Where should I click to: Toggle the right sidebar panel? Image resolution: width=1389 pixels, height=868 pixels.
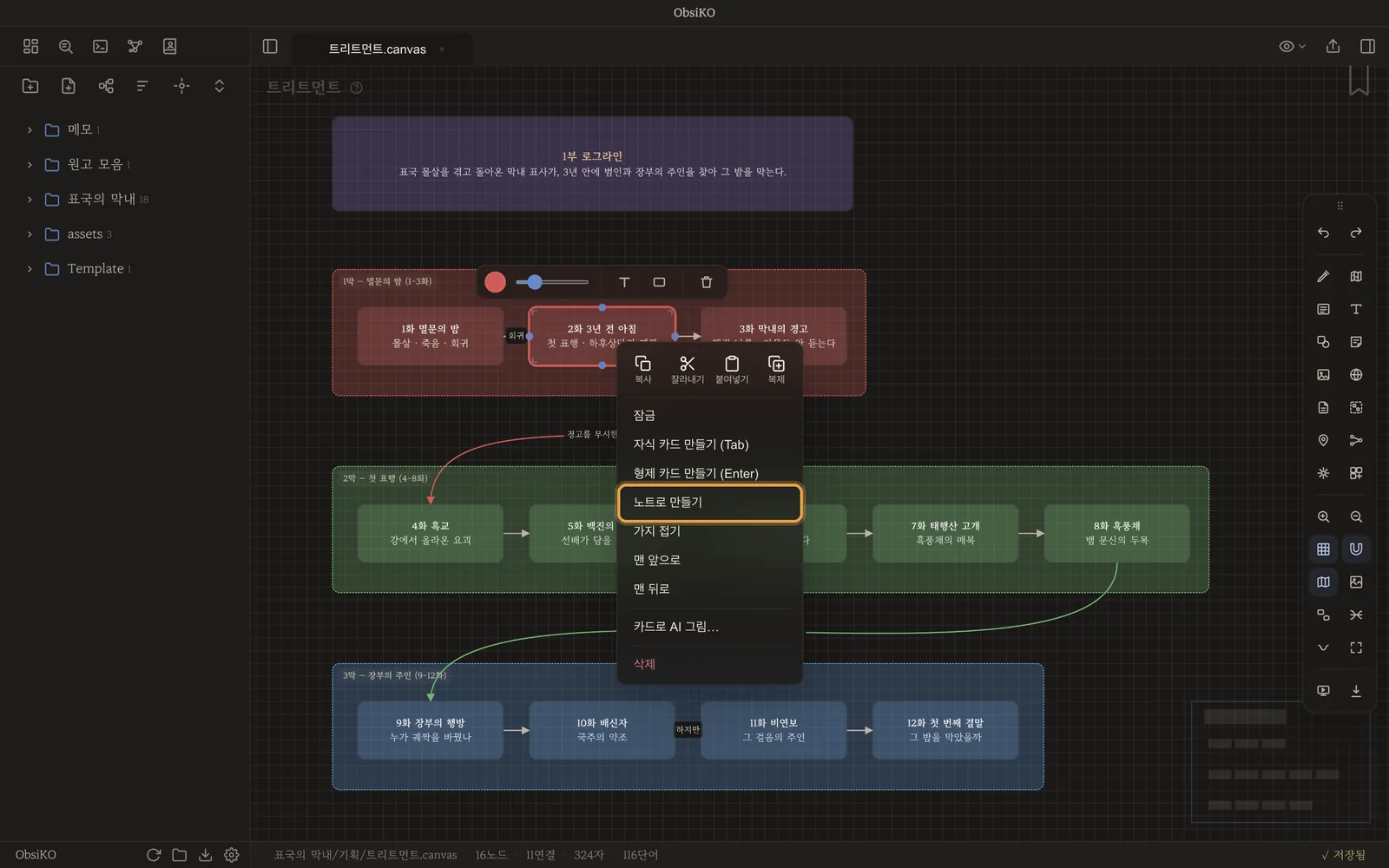(x=1367, y=46)
